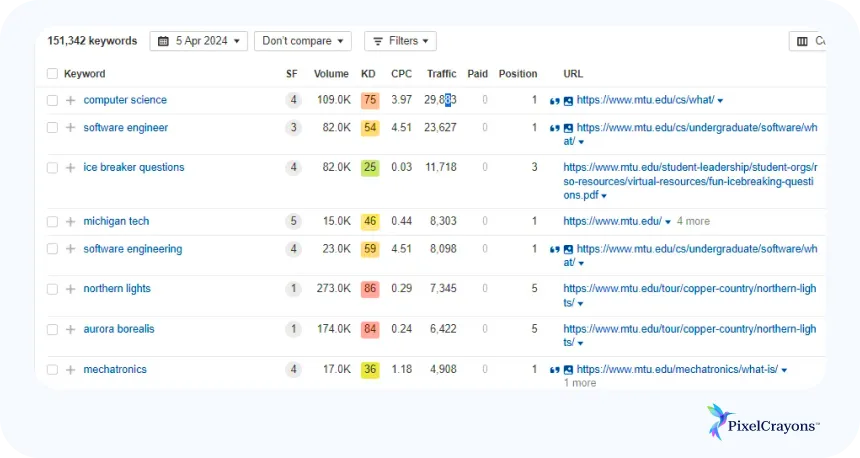
Task: Click the green KD 25 badge
Action: [370, 167]
